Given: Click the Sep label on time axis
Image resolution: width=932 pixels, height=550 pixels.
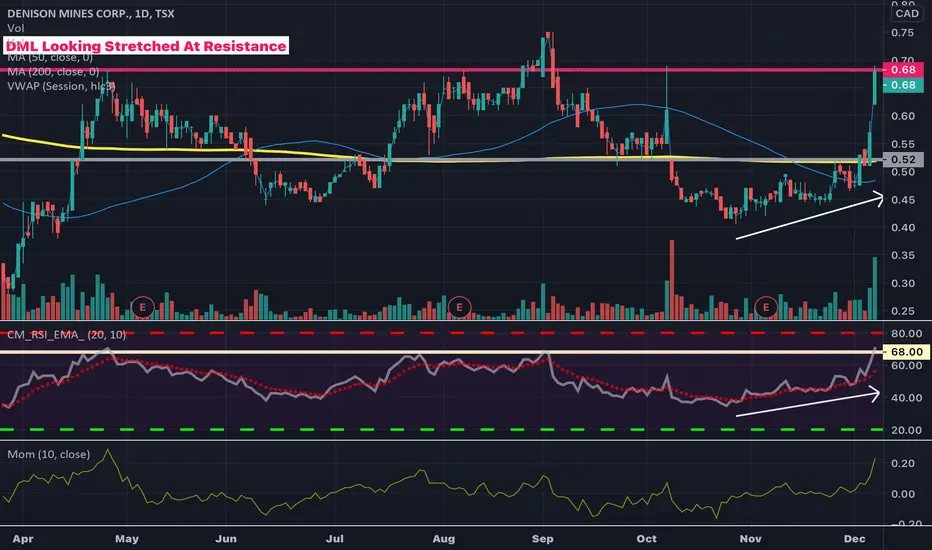Looking at the screenshot, I should pos(543,539).
